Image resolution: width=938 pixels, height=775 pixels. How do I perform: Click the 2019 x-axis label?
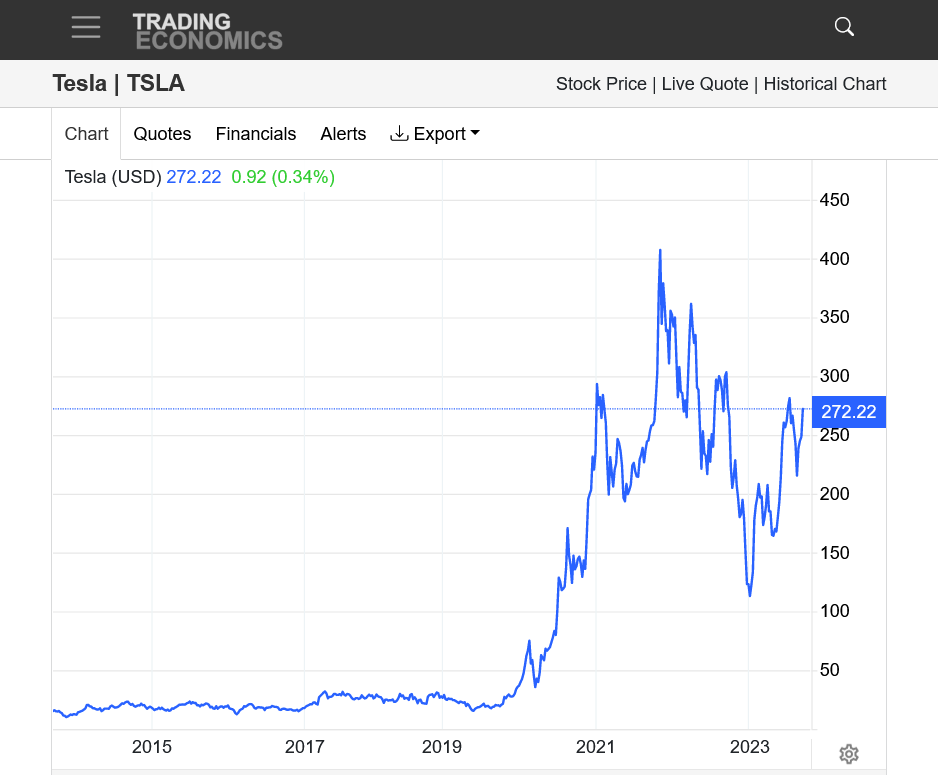441,747
